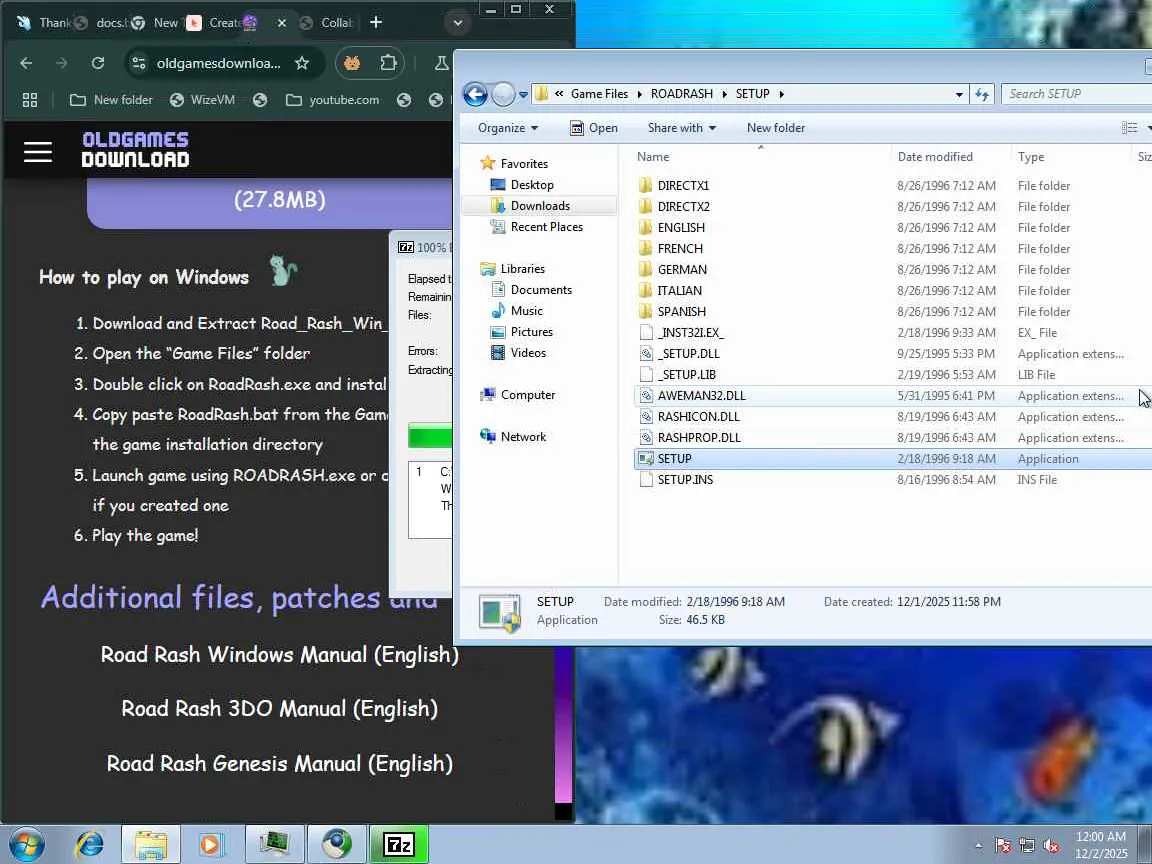1152x864 pixels.
Task: Open Windows Start button
Action: tap(26, 845)
